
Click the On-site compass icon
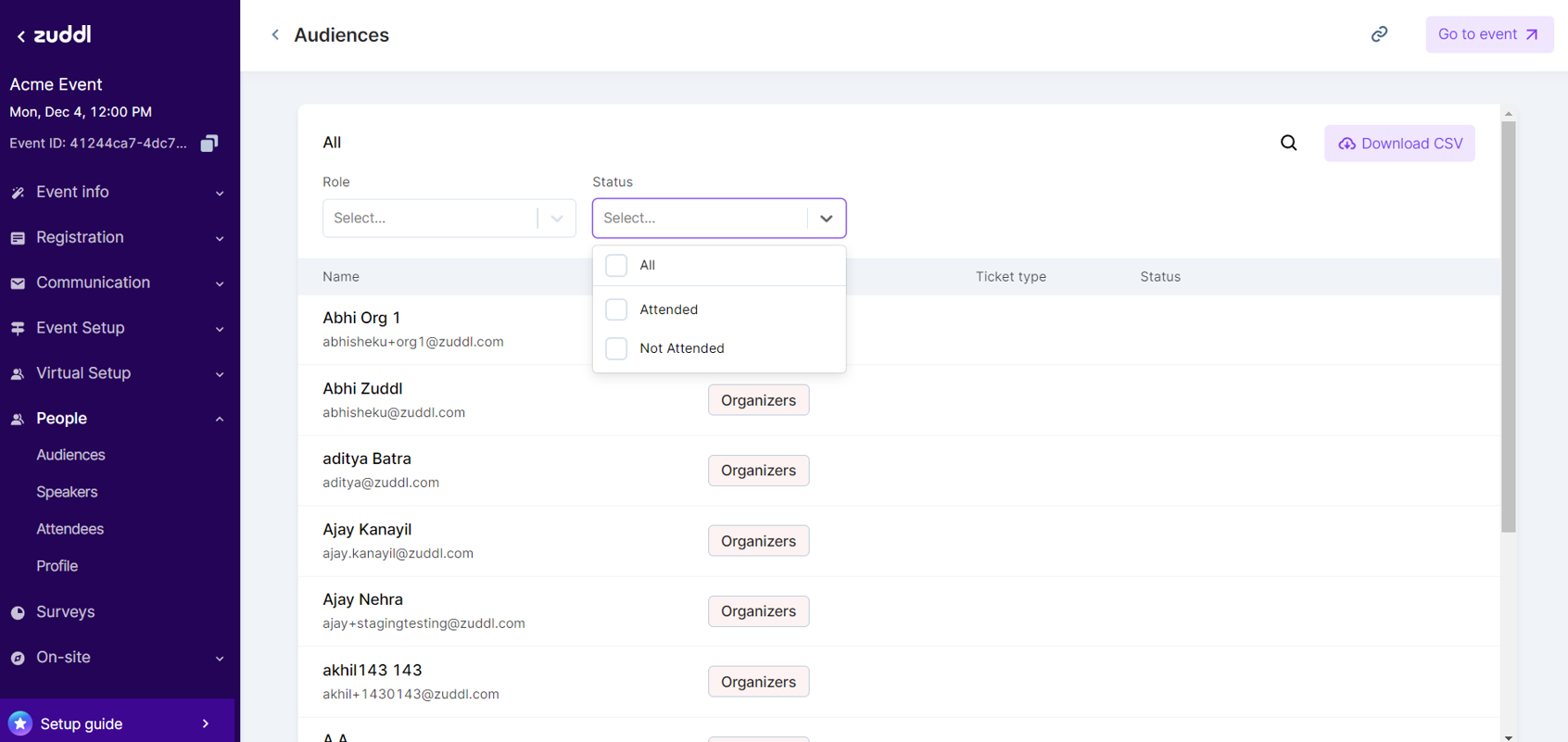[18, 658]
